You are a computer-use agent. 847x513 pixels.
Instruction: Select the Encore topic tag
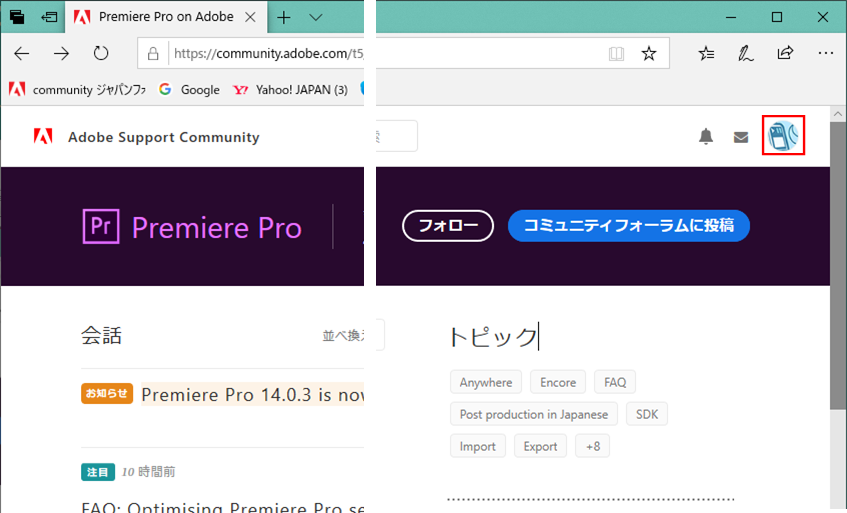click(x=558, y=382)
